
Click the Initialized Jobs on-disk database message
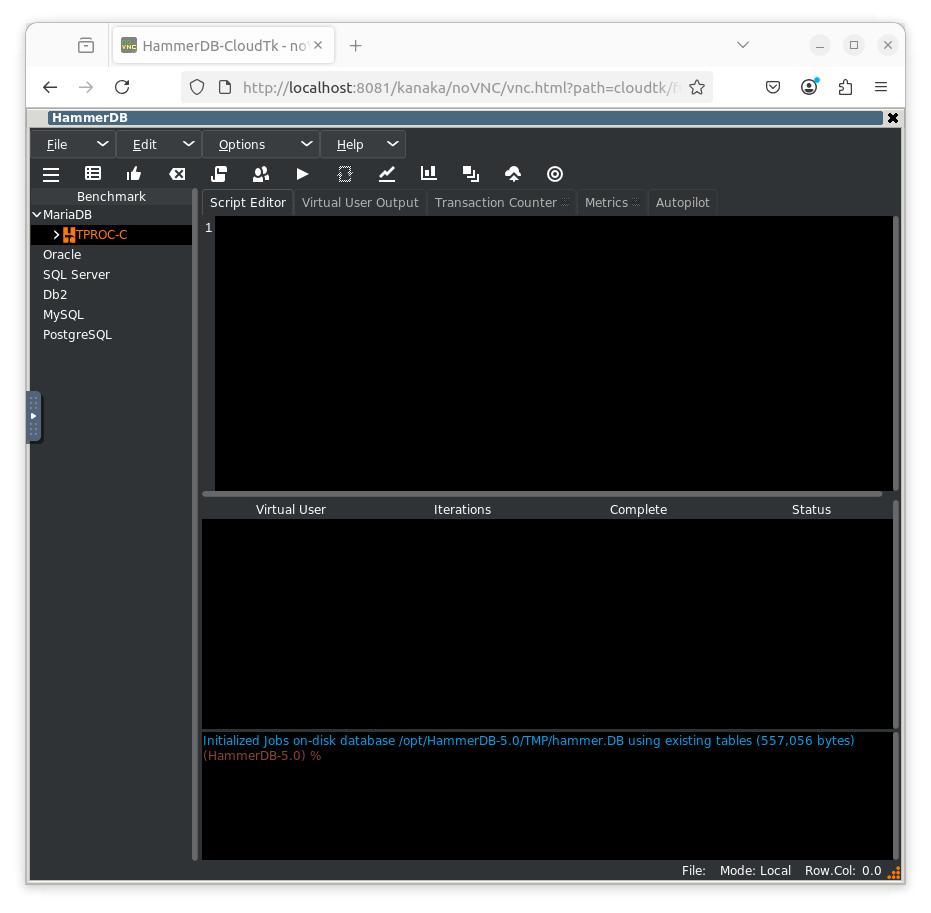[x=528, y=741]
